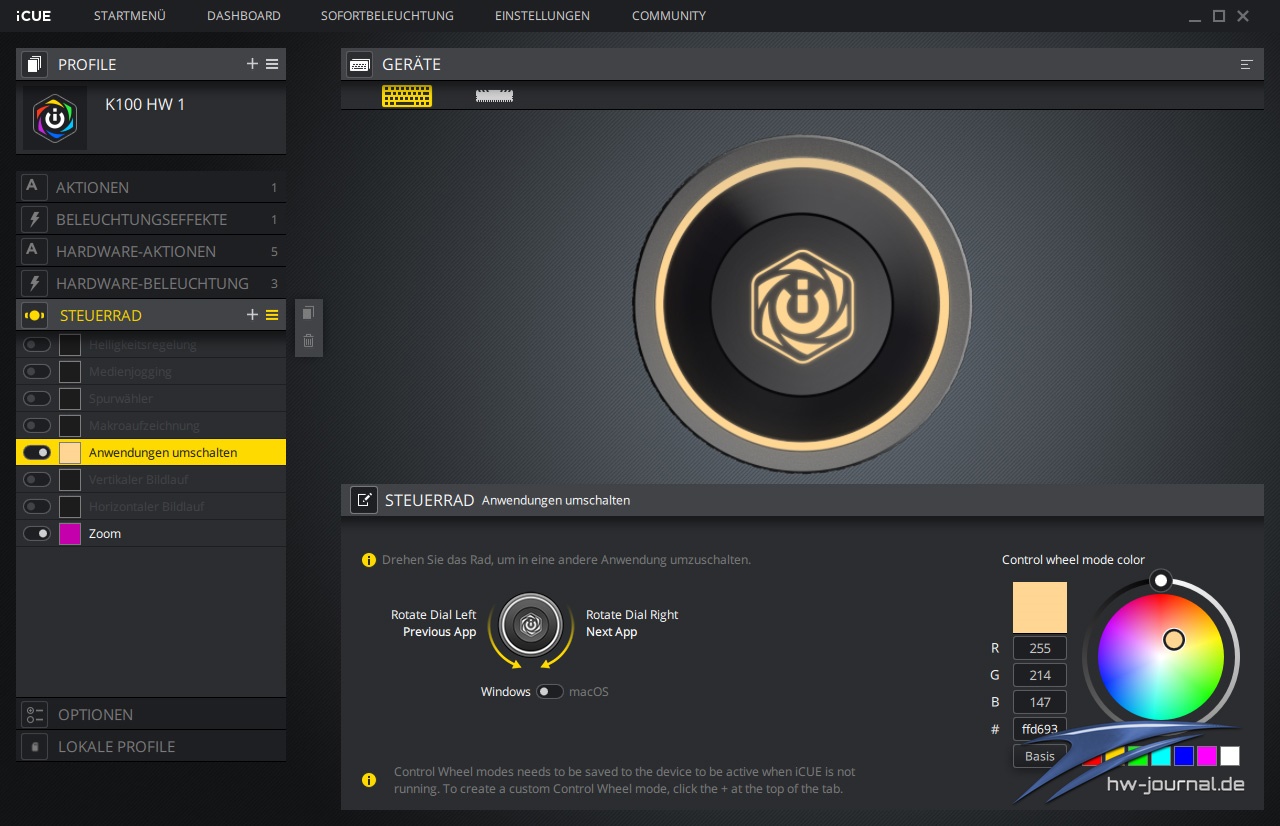Click the hex color field ffd693
Image resolution: width=1280 pixels, height=826 pixels.
1040,729
